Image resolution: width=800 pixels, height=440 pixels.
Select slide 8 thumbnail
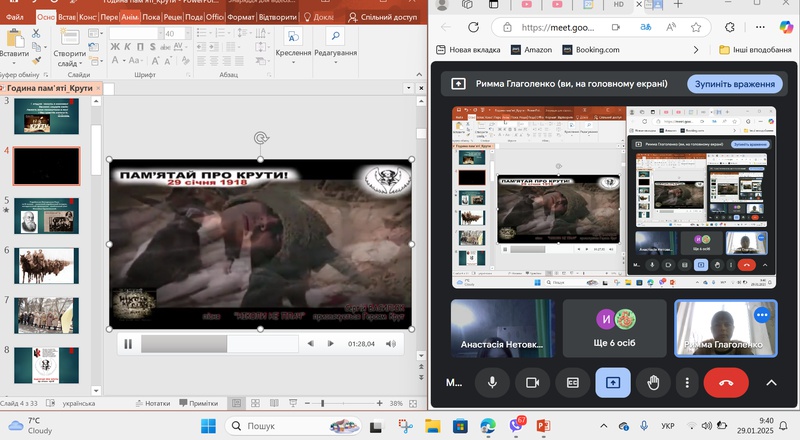coord(46,365)
